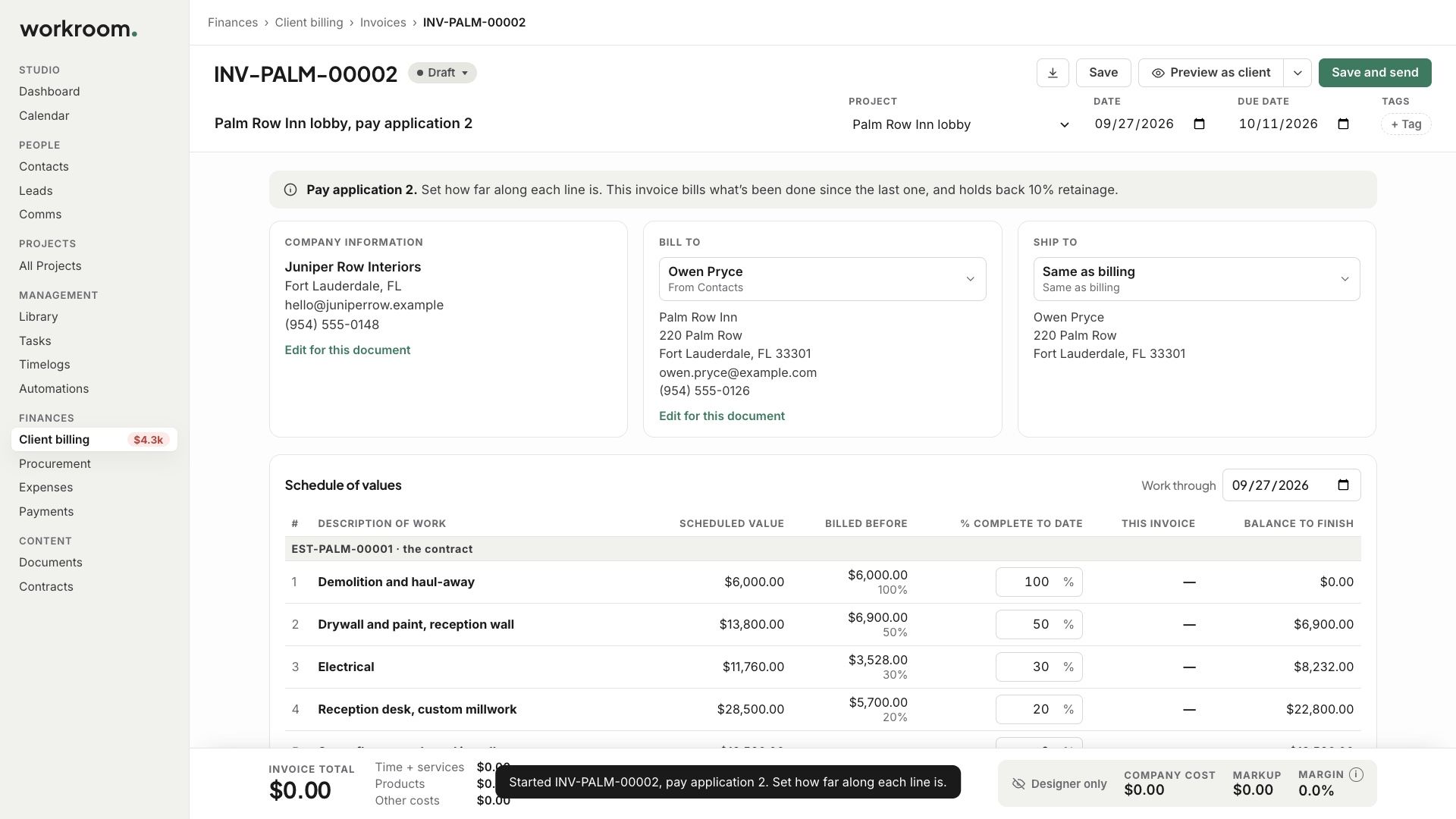Screen dimensions: 1456x819
Task: Click the $13,800.00 scheduled value
Action: click(x=752, y=625)
